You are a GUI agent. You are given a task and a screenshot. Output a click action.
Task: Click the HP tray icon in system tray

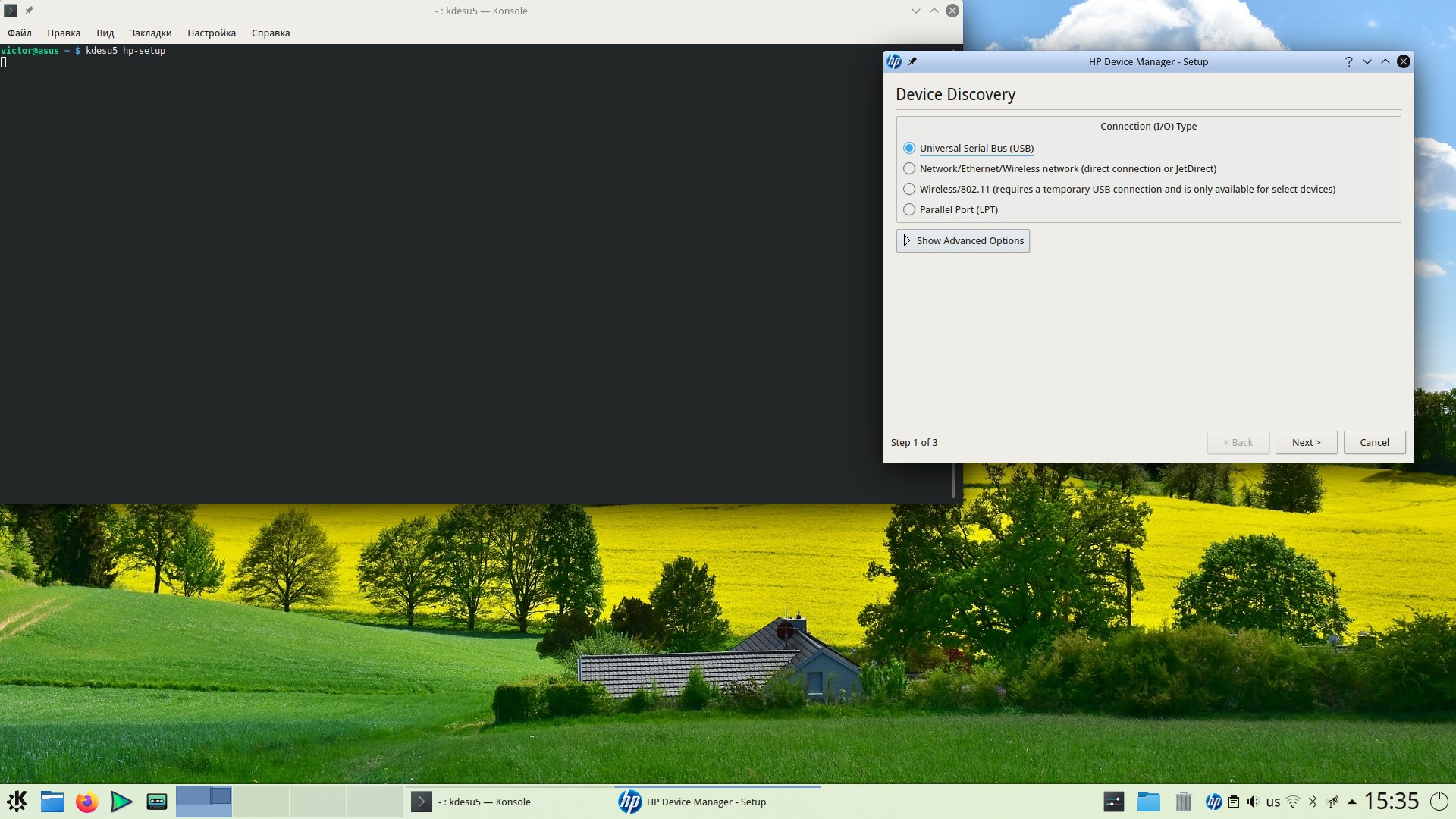[x=1213, y=802]
